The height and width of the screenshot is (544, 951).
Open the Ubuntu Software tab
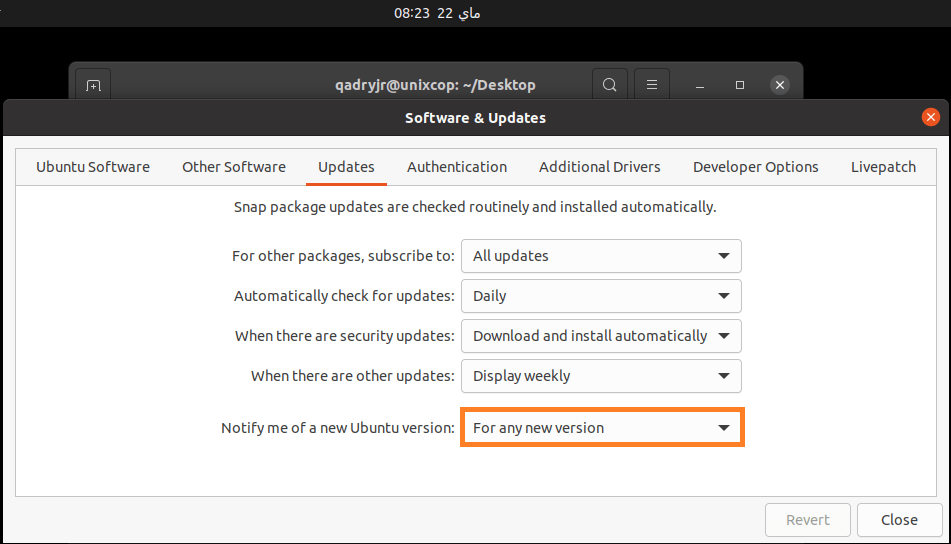coord(93,167)
